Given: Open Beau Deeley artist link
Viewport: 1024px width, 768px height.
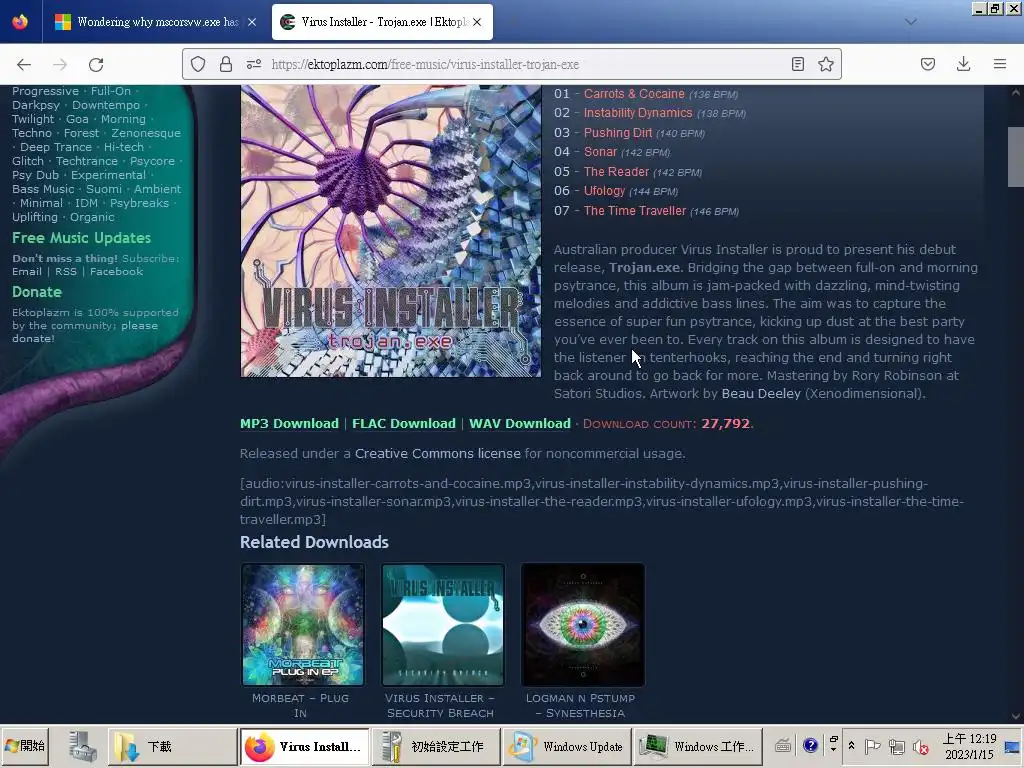Looking at the screenshot, I should (761, 393).
